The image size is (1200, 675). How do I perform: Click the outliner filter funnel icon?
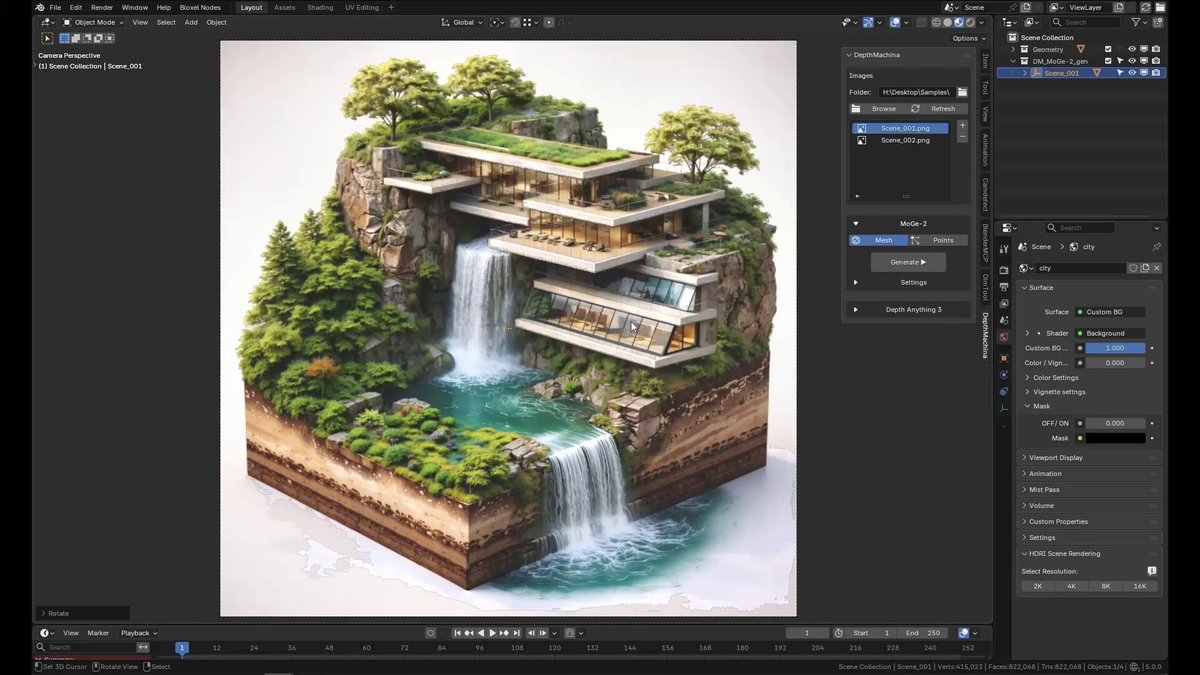1136,22
